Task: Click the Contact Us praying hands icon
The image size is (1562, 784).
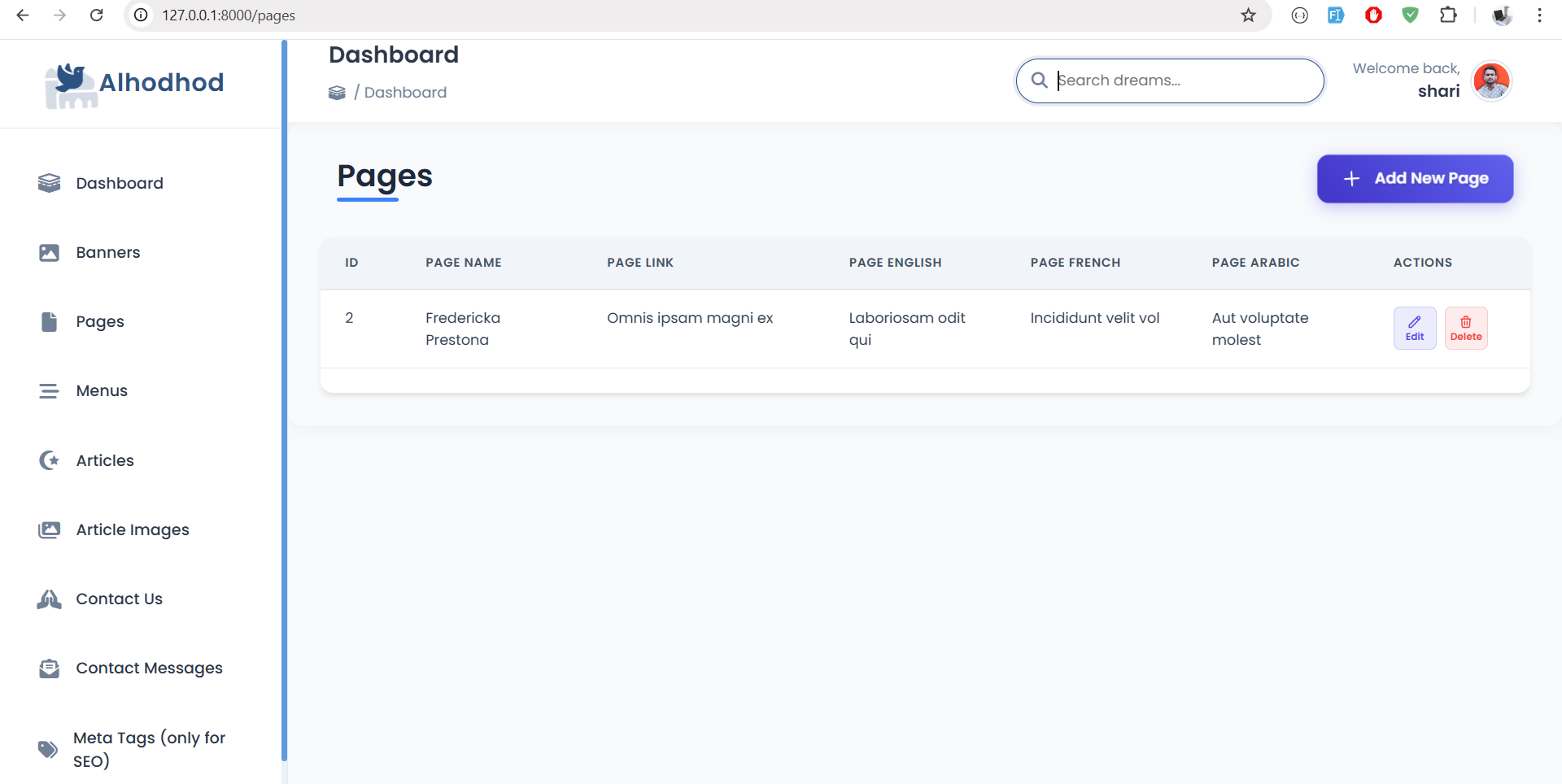Action: tap(49, 599)
